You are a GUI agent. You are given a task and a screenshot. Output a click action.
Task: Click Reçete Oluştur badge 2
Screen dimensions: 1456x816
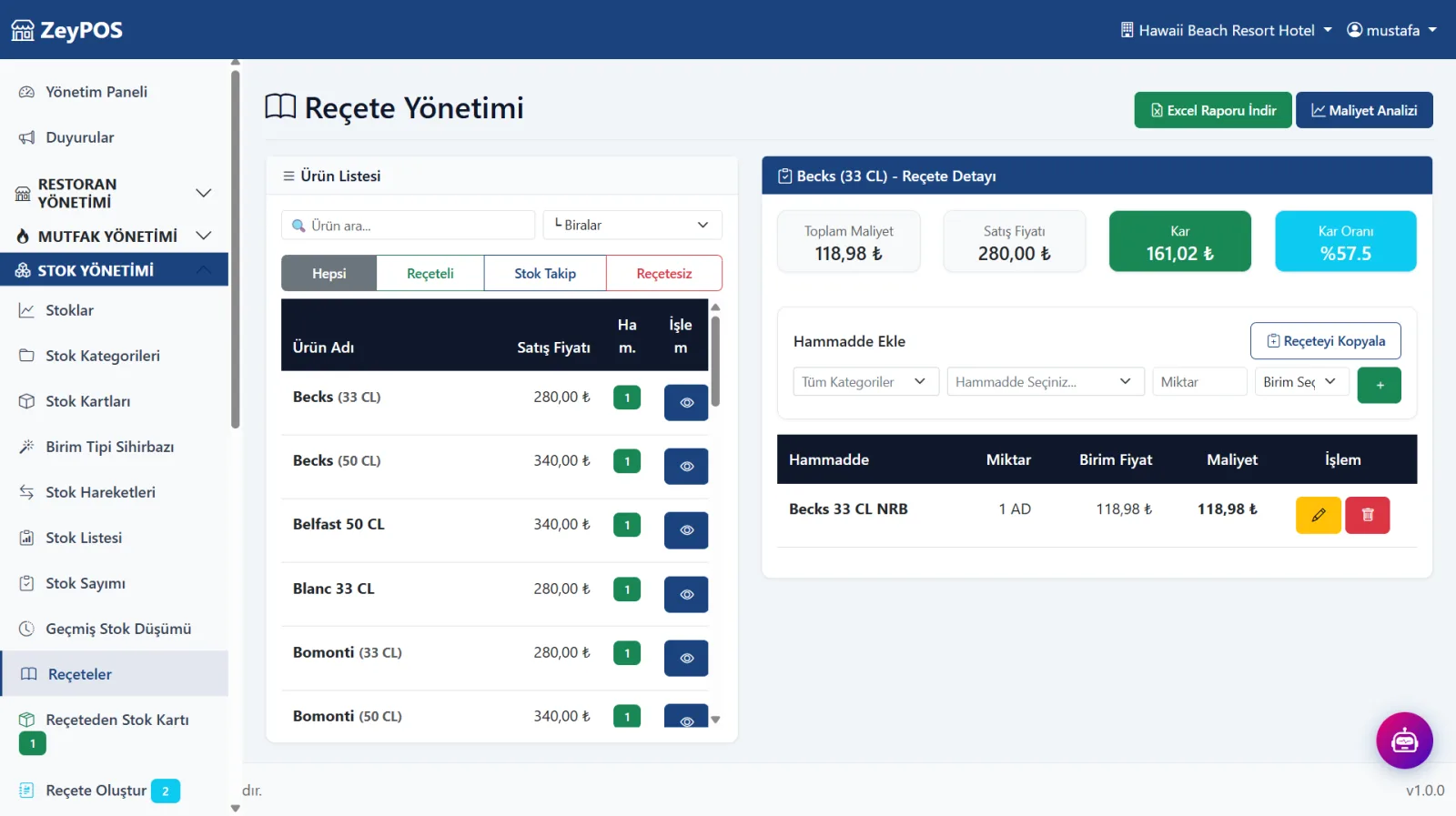pos(166,791)
